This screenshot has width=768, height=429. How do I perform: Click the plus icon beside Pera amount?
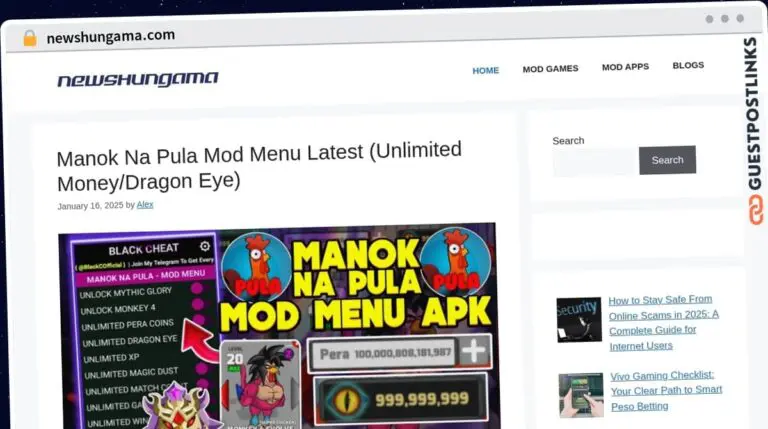point(474,351)
